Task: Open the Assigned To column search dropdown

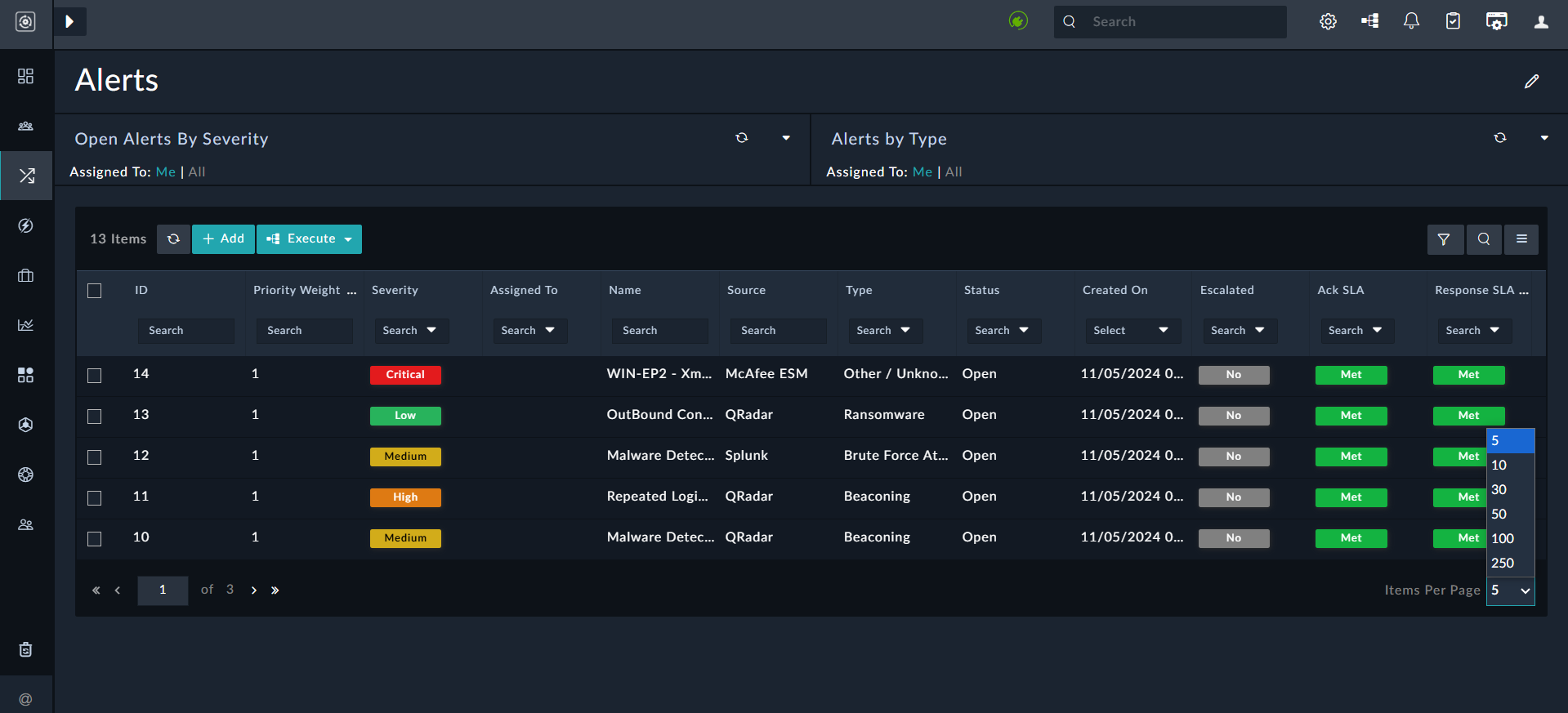Action: (x=529, y=331)
